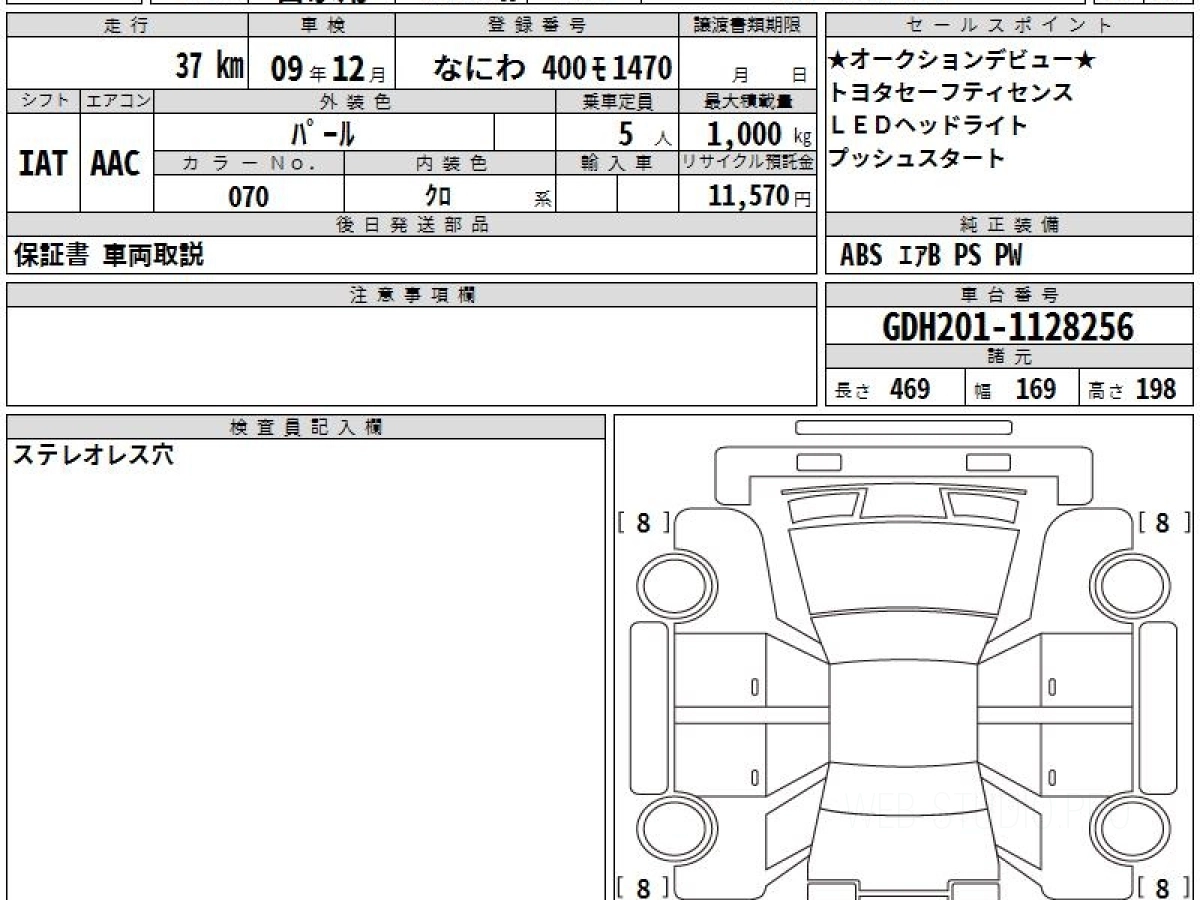The image size is (1200, 900).
Task: Click recycle deposit 11,570円
Action: pyautogui.click(x=759, y=196)
